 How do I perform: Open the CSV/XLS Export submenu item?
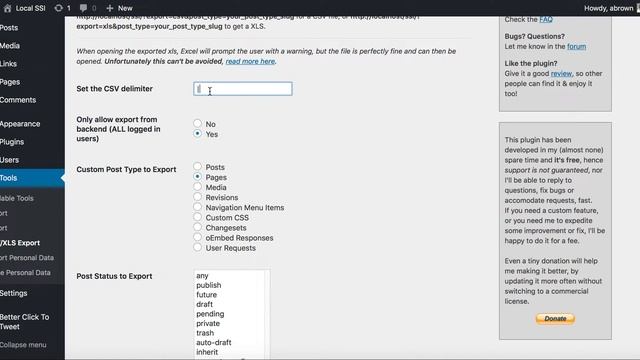click(20, 243)
